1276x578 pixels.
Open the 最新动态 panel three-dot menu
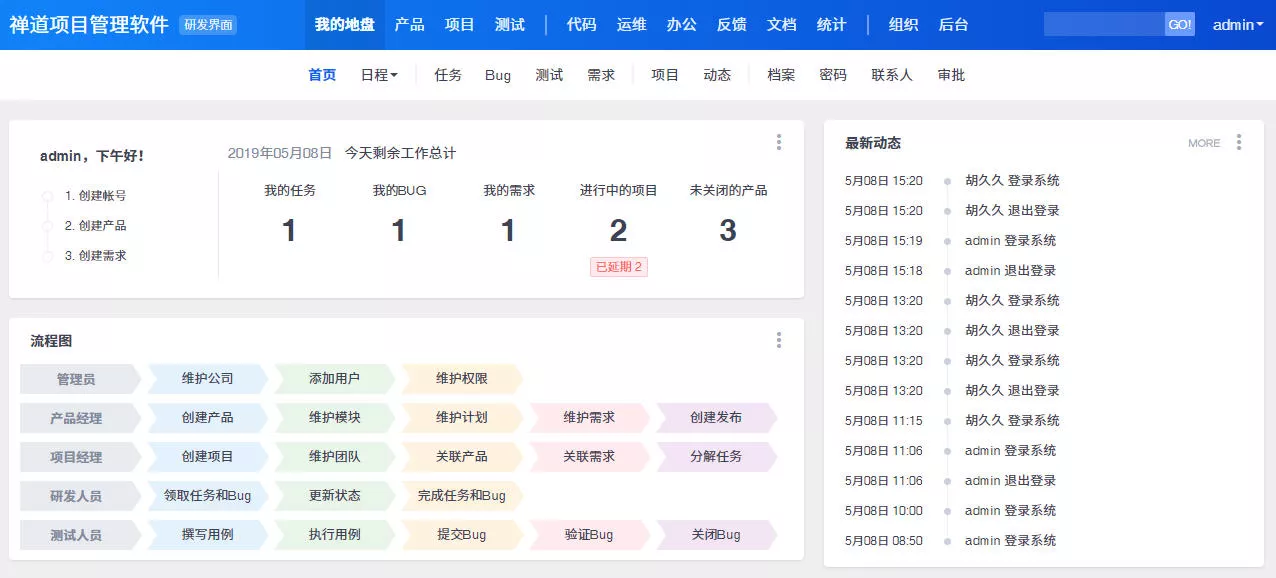click(x=1238, y=143)
